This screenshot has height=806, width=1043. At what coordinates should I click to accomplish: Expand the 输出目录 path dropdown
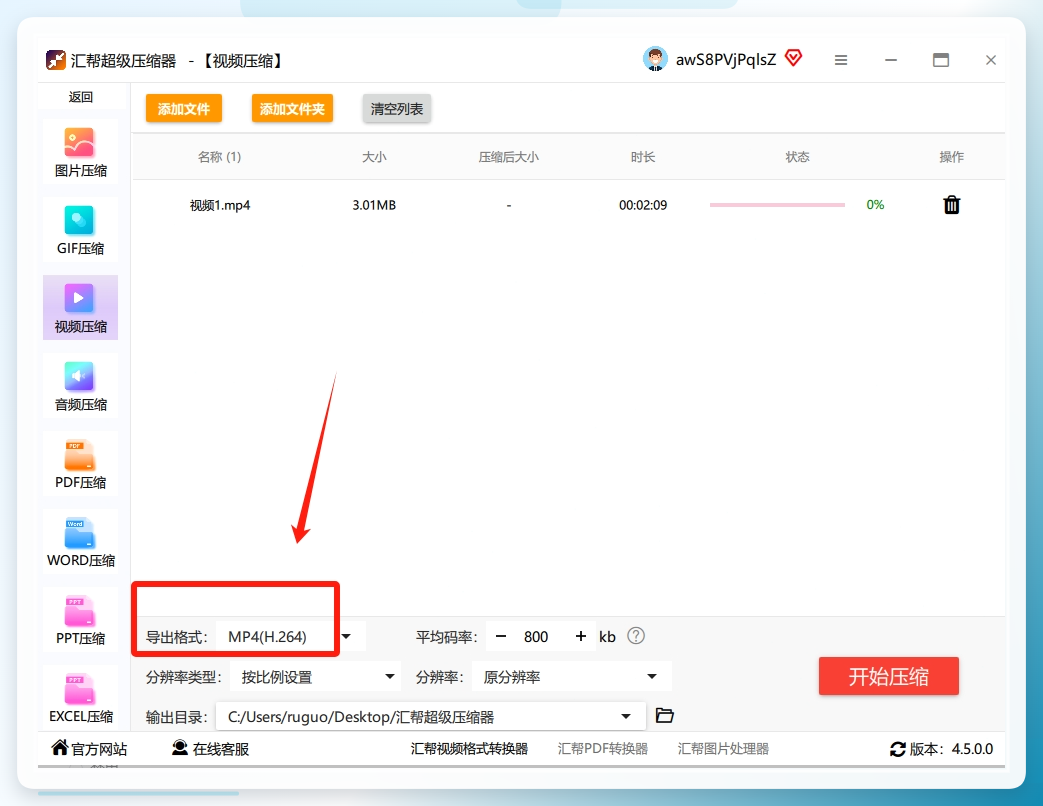[x=626, y=717]
